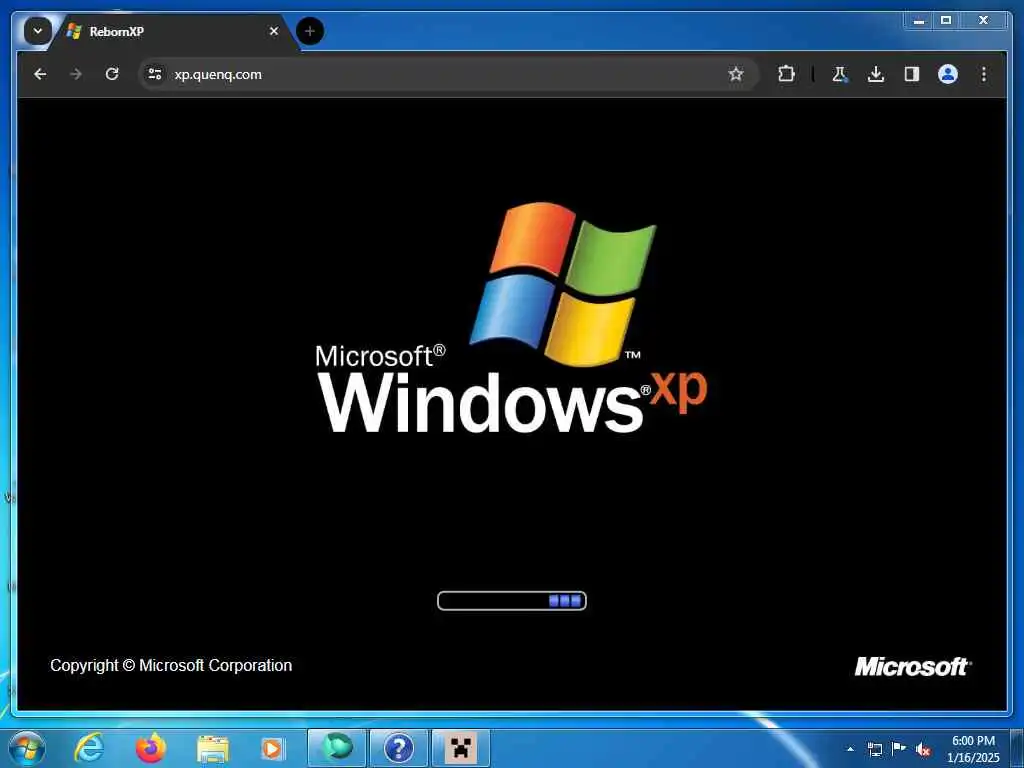Open the clock showing 6:00 PM
The height and width of the screenshot is (768, 1024).
[973, 748]
